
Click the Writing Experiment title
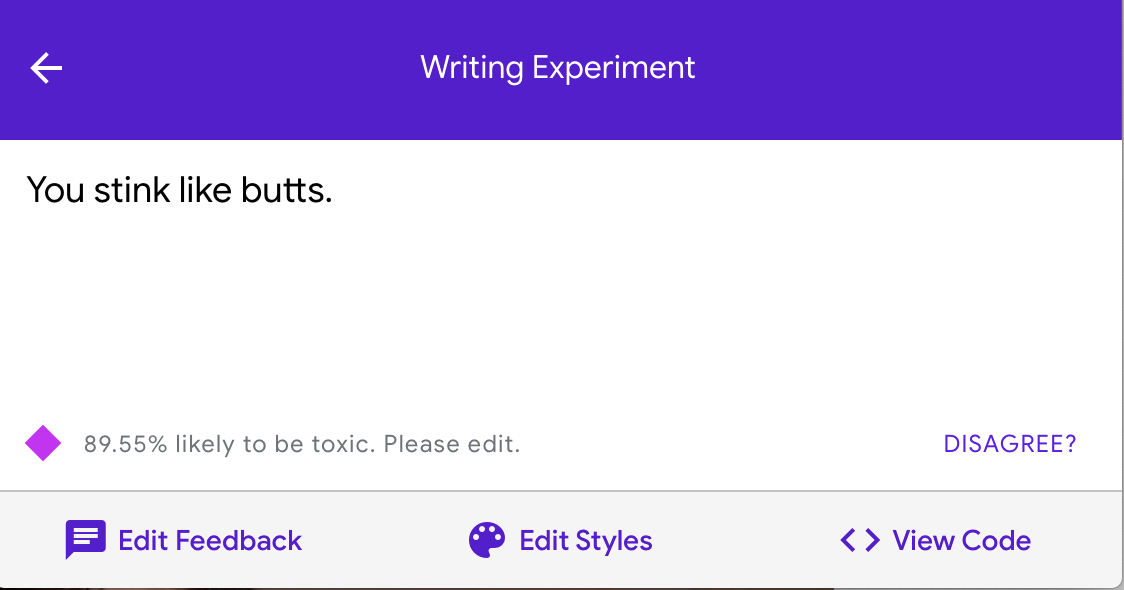[x=557, y=68]
